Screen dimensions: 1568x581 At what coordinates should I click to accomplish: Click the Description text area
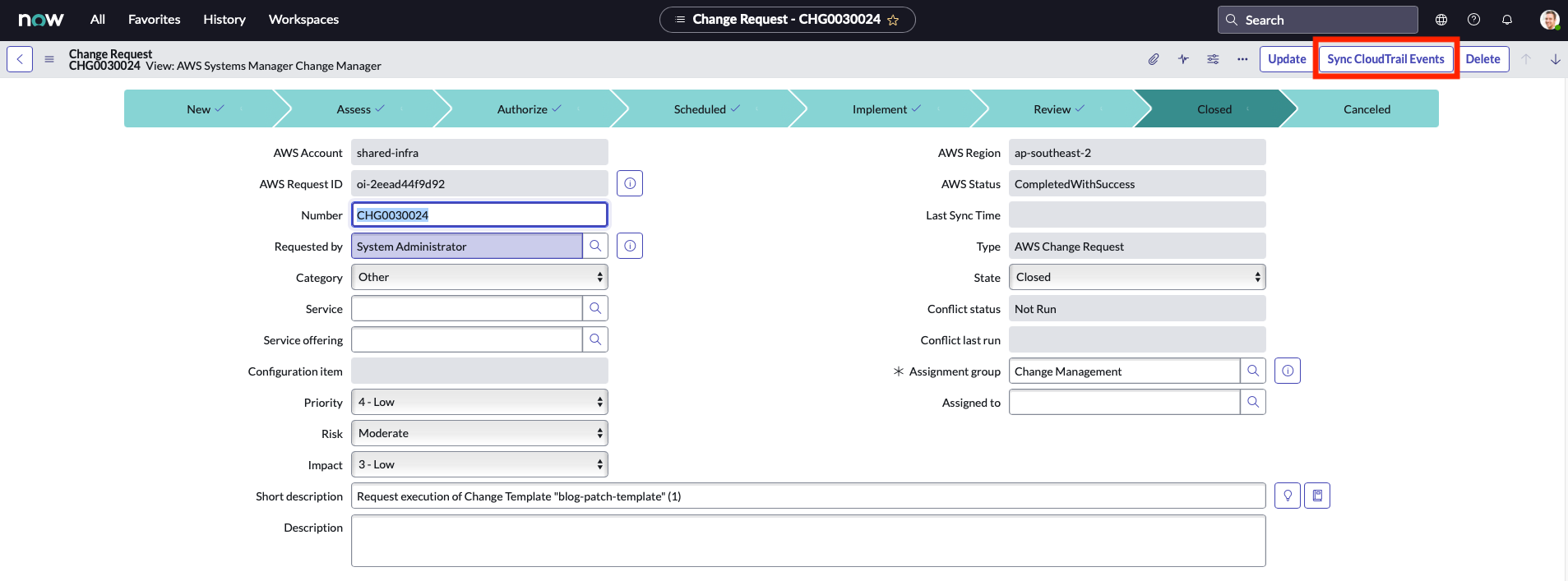[x=808, y=540]
